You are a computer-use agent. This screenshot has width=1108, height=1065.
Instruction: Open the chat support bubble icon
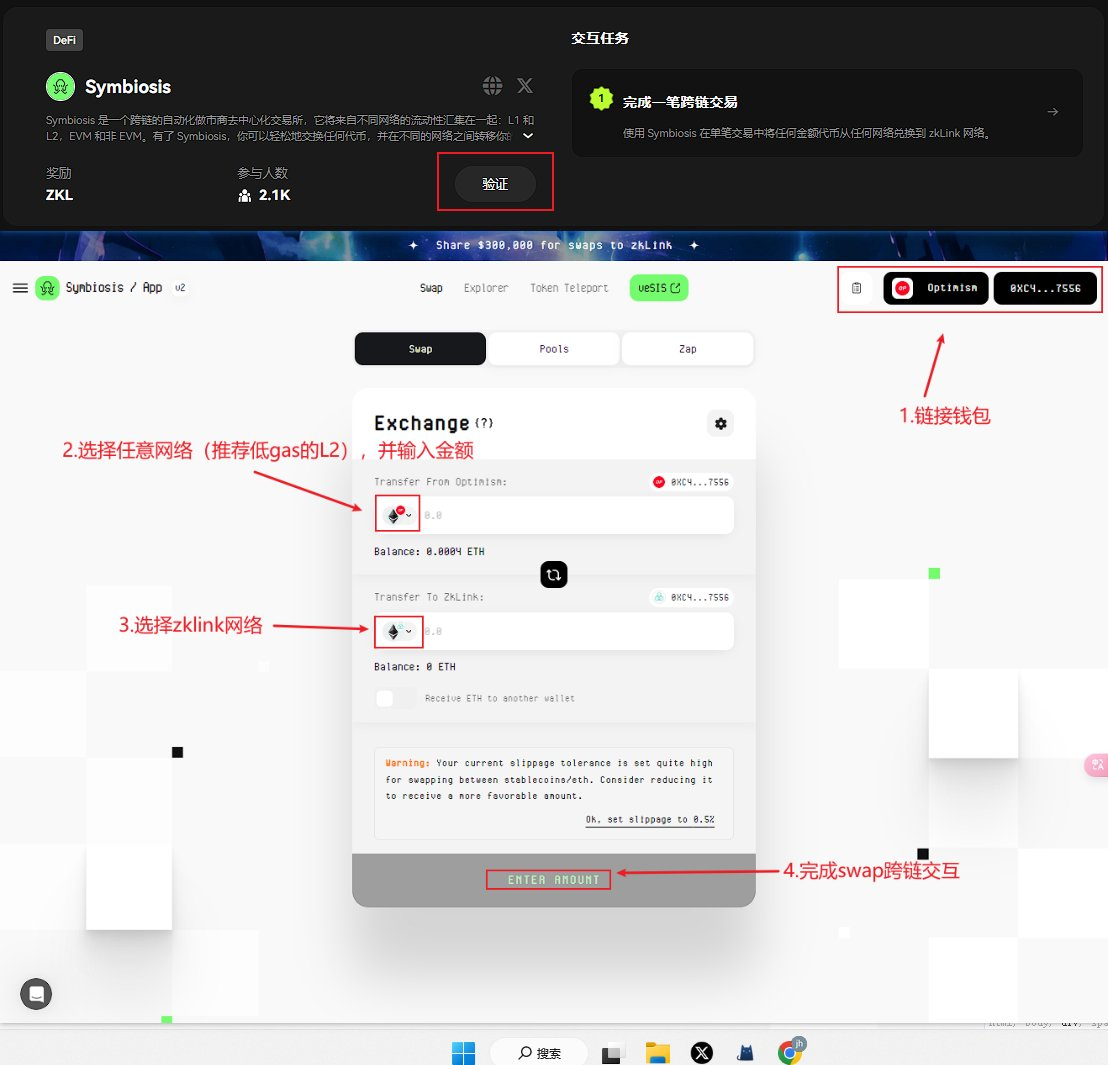click(36, 994)
